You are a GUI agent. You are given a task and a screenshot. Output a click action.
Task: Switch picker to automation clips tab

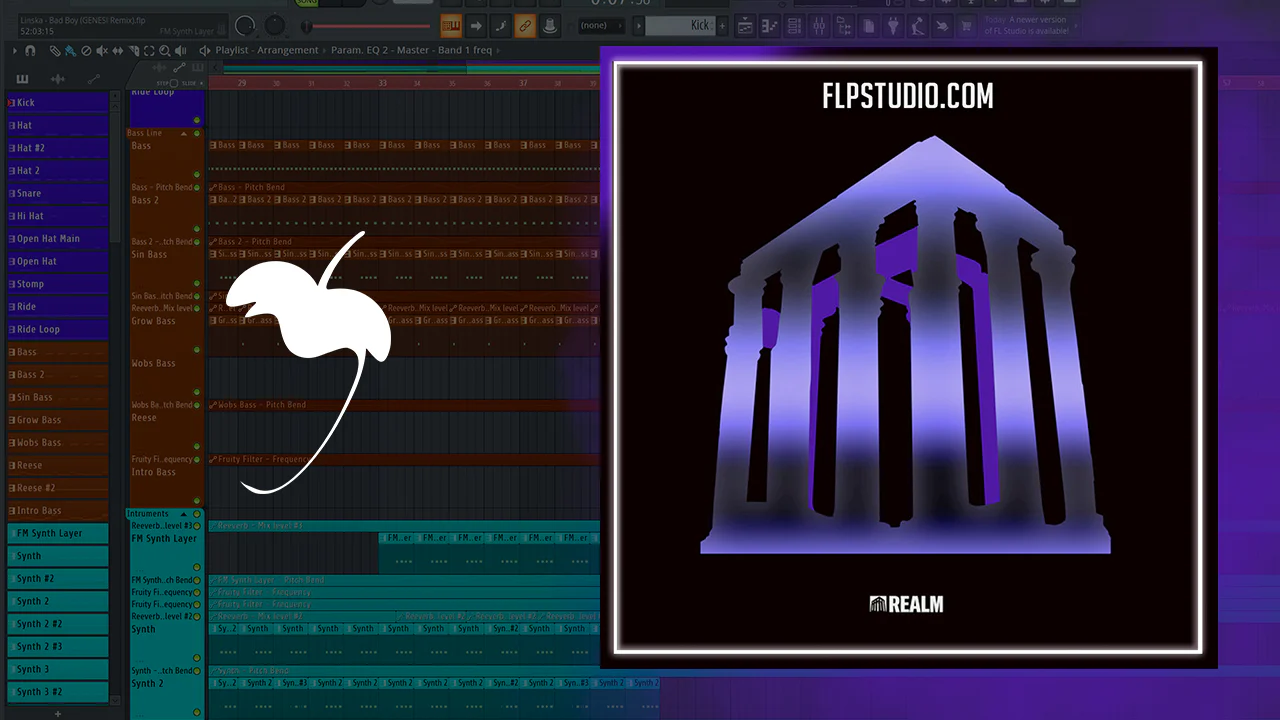(94, 79)
